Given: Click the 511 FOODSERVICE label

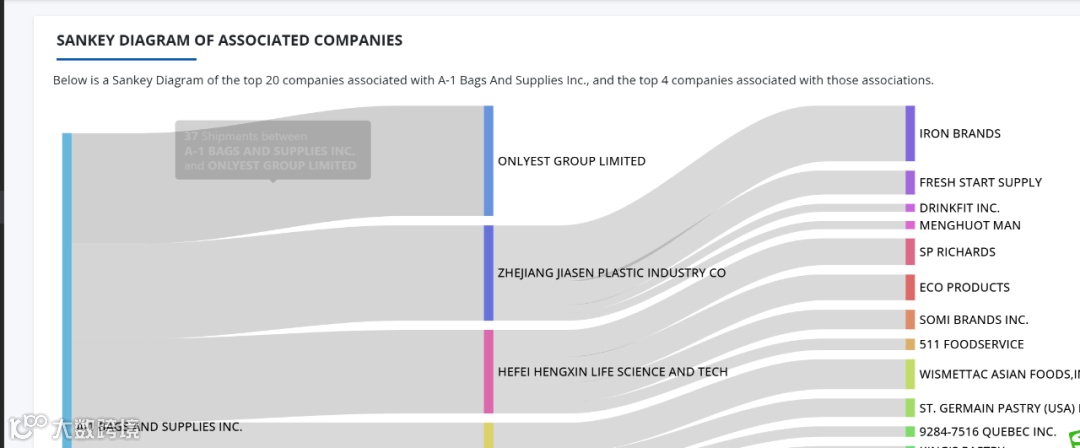Looking at the screenshot, I should point(971,344).
